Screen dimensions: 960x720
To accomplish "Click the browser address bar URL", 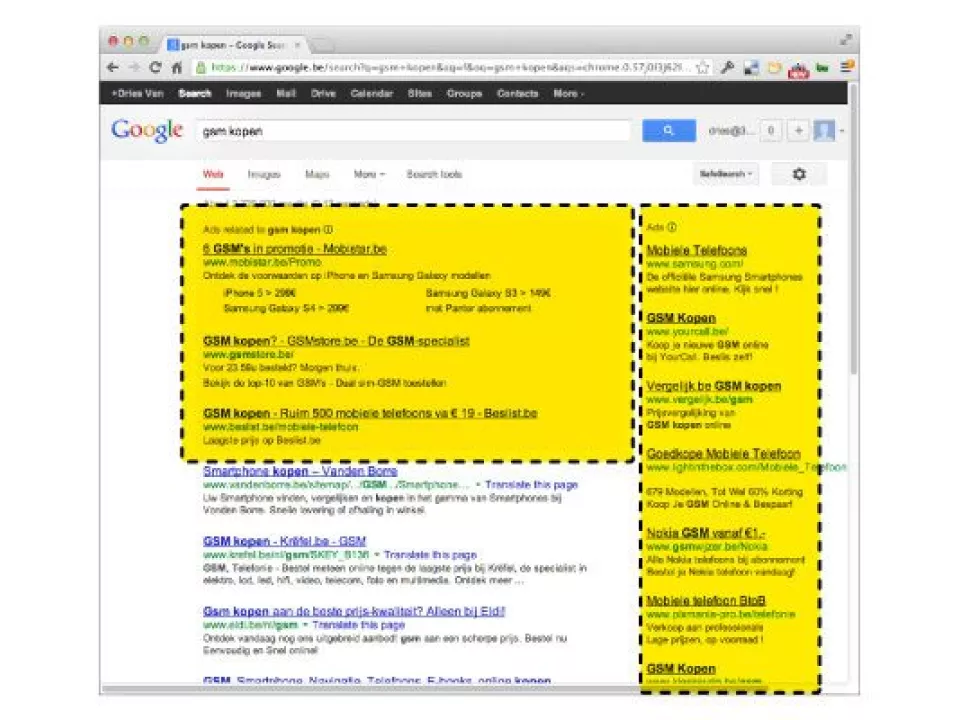I will [x=450, y=67].
